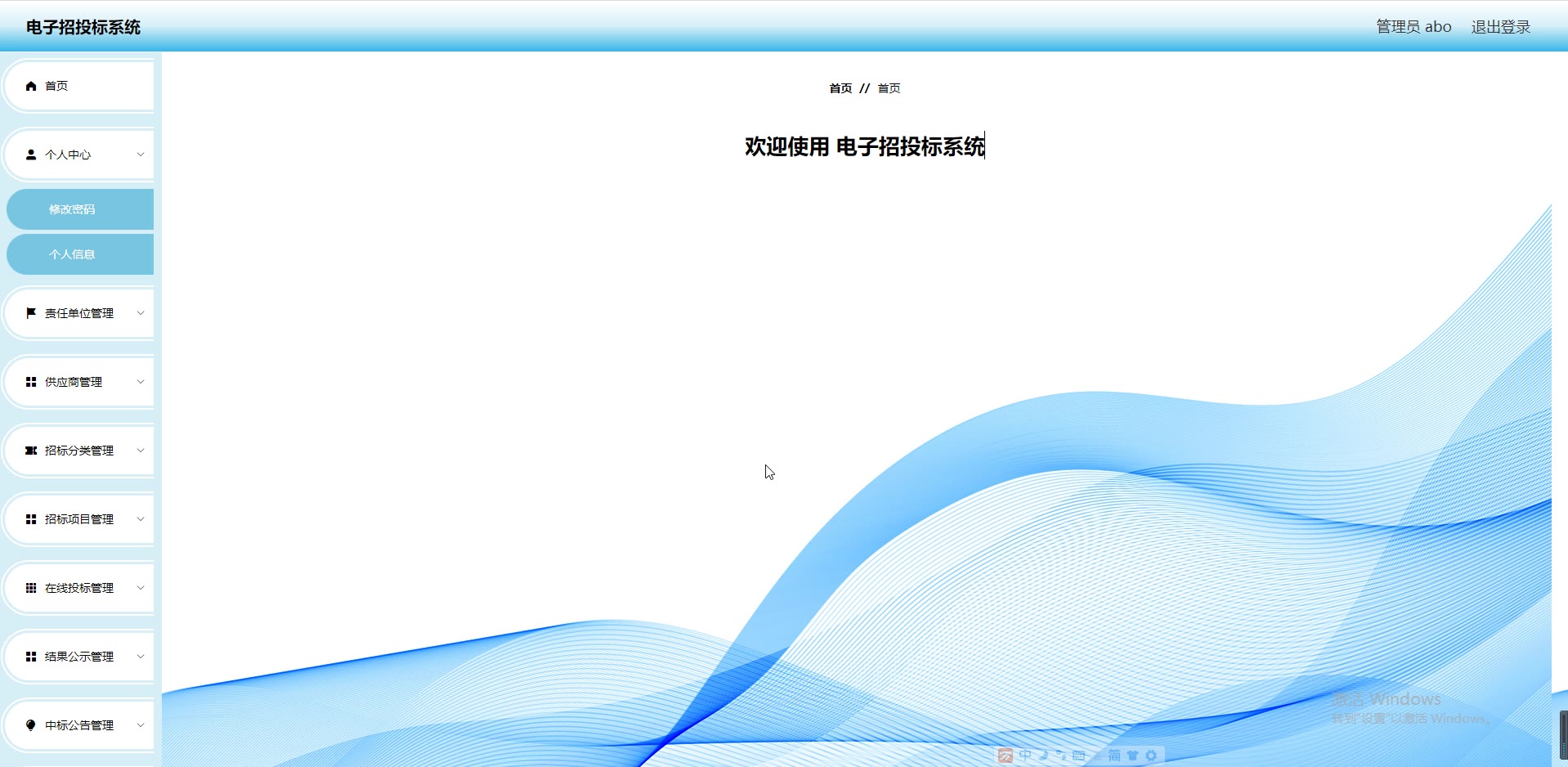
Task: Select the 供应商管理 menu label
Action: [x=74, y=382]
